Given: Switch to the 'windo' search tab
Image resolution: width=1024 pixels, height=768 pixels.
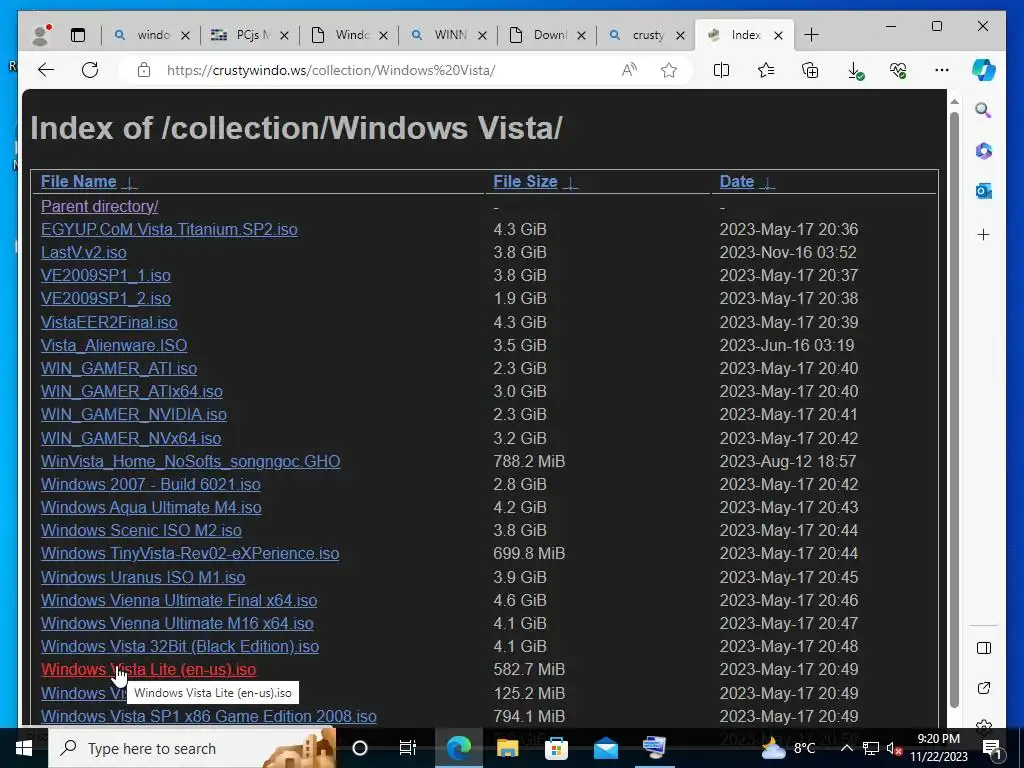Looking at the screenshot, I should point(152,35).
